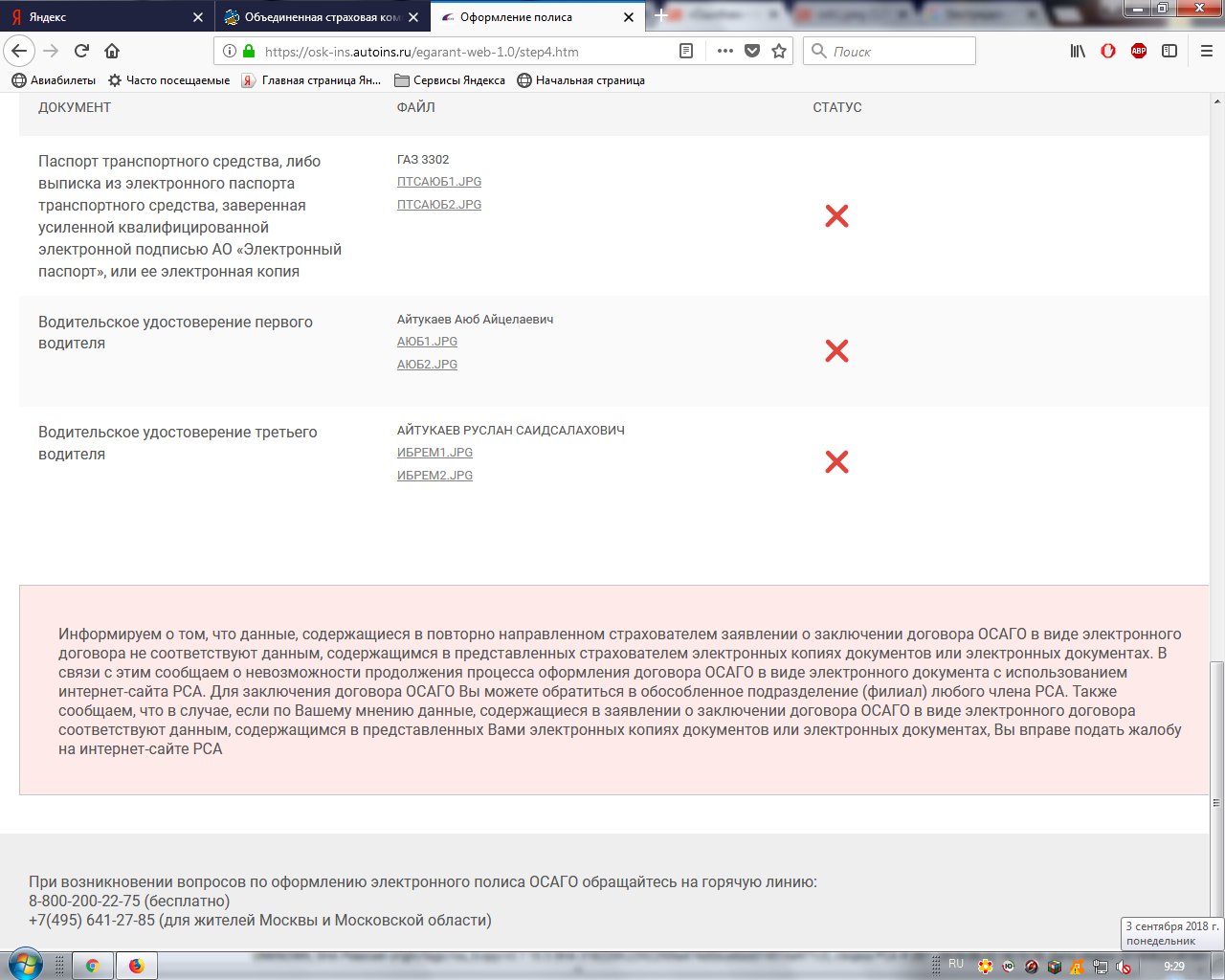1225x980 pixels.
Task: Reload the current page
Action: pos(81,51)
